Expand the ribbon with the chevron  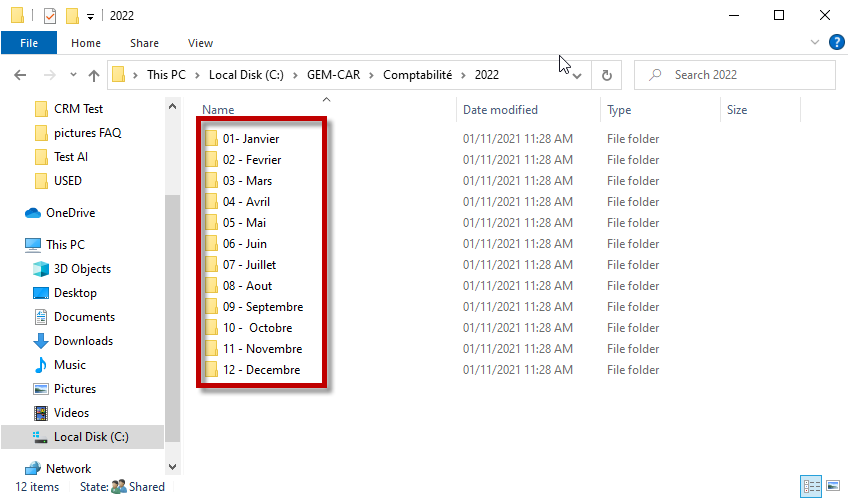pos(814,42)
